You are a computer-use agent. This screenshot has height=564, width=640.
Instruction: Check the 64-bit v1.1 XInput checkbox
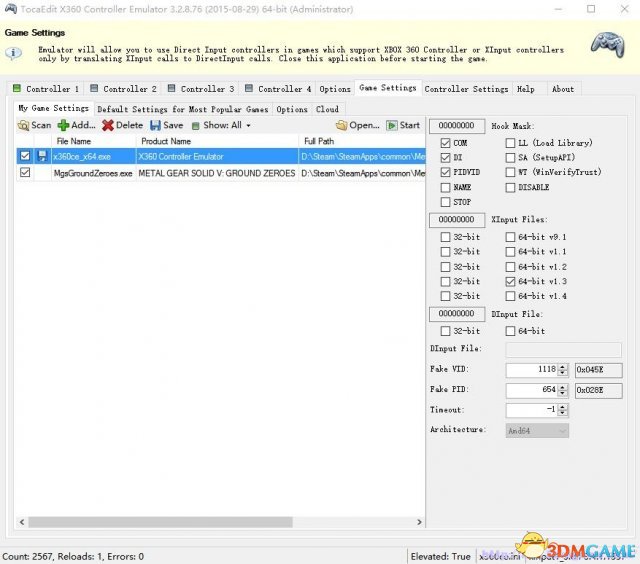point(510,252)
